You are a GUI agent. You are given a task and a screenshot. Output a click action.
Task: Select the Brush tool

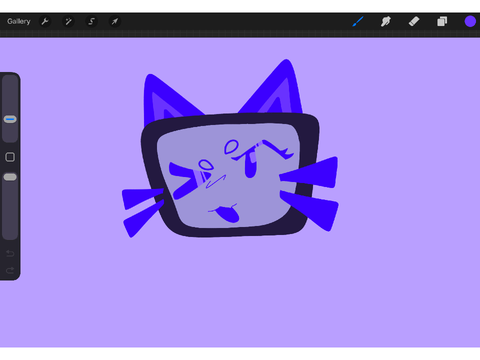358,22
